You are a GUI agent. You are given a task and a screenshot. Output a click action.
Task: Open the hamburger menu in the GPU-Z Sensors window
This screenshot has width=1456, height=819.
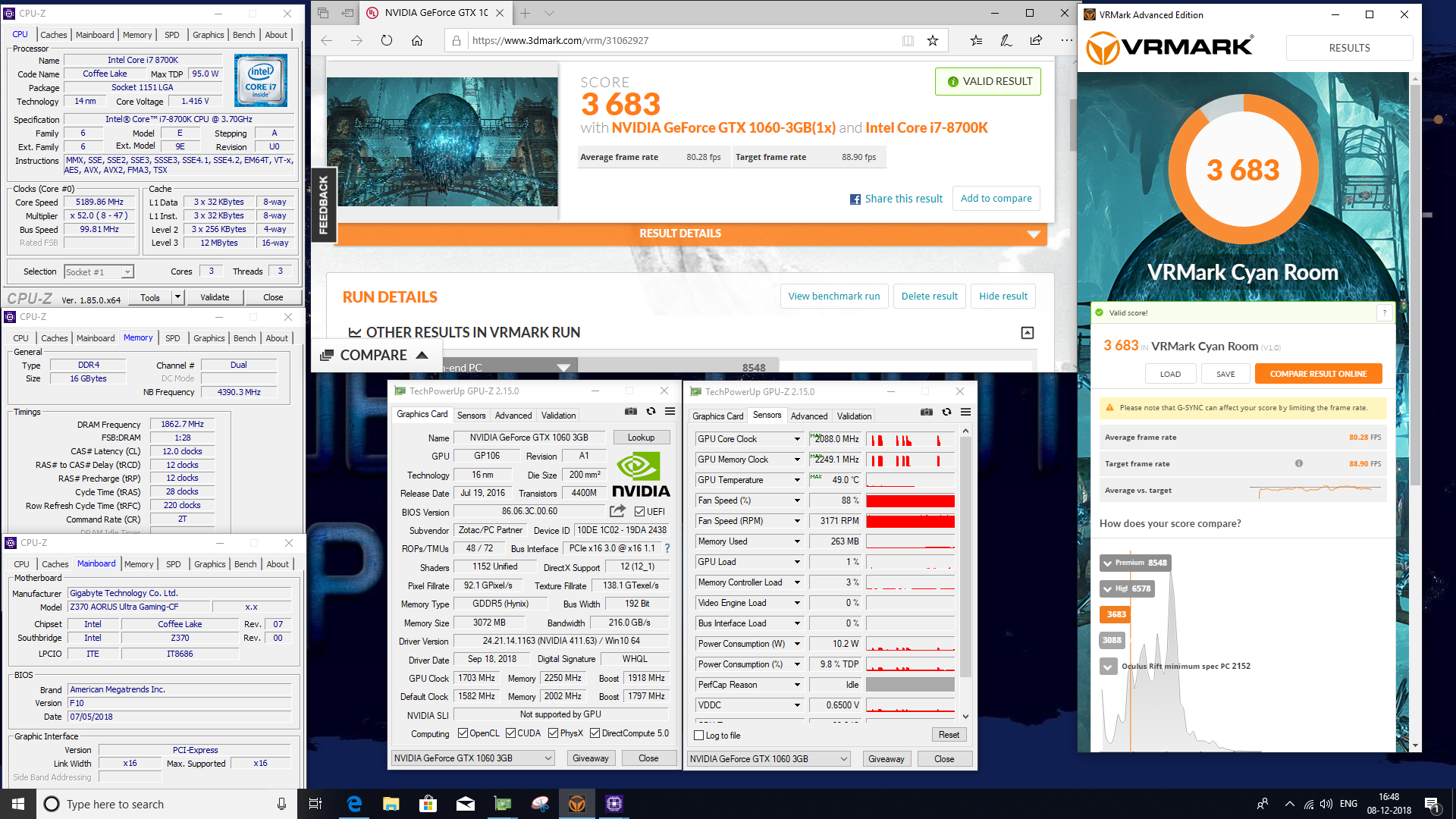tap(966, 412)
